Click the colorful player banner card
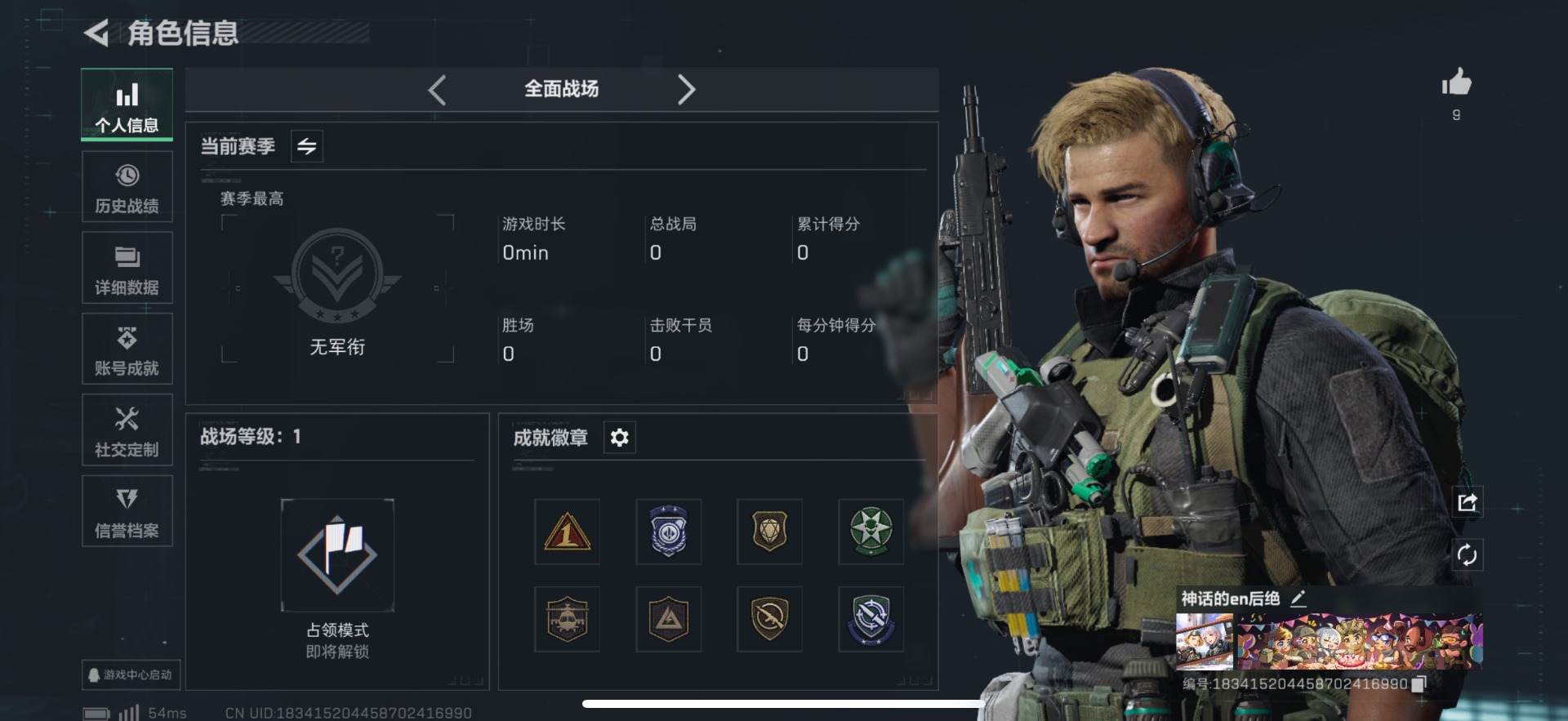 [x=1329, y=642]
